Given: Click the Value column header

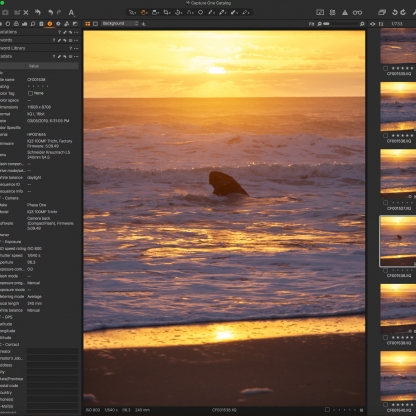Looking at the screenshot, I should 52,66.
